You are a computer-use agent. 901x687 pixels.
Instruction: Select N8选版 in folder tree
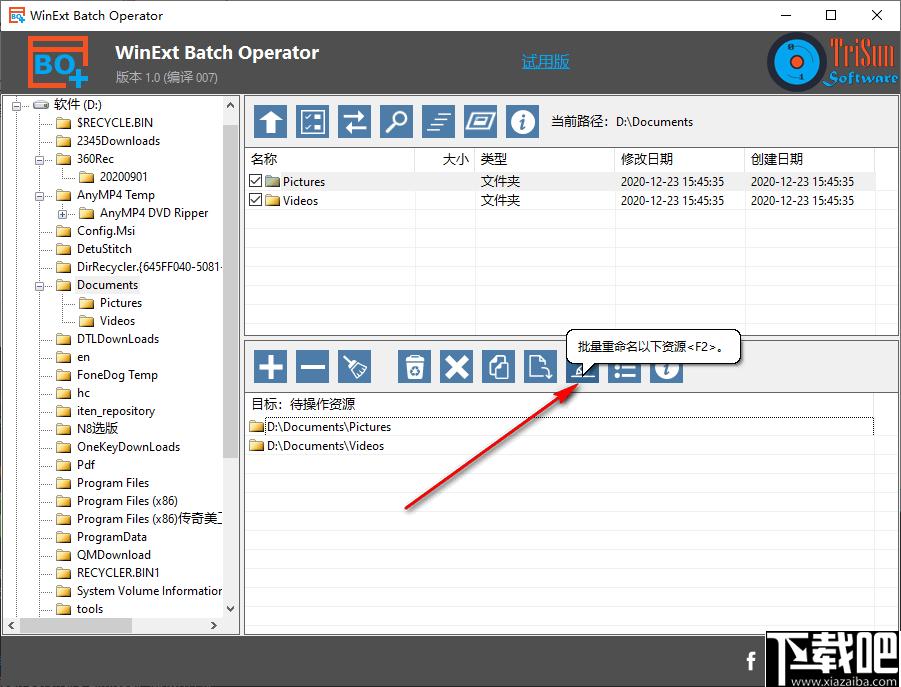pos(97,429)
